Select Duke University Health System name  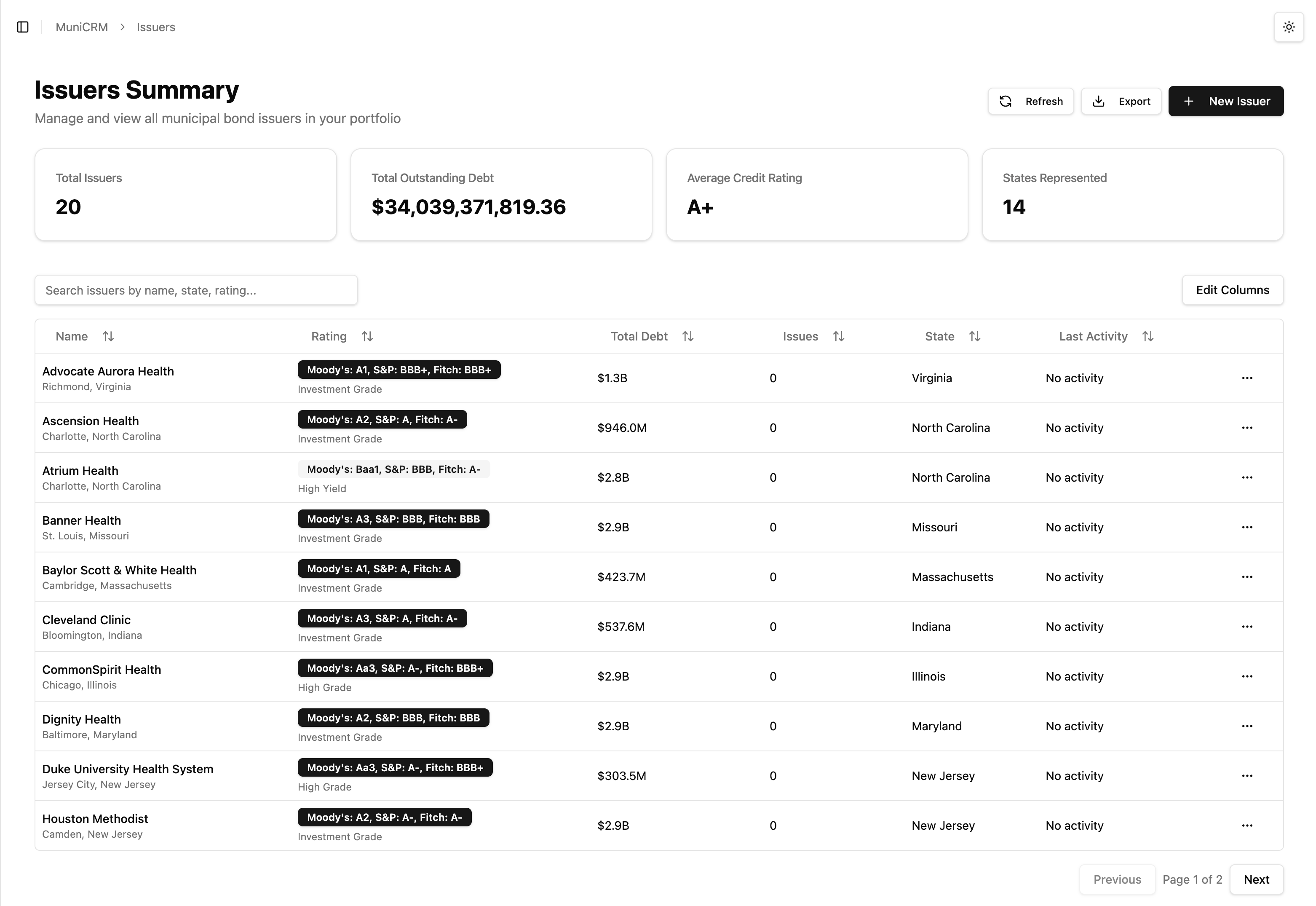point(128,769)
